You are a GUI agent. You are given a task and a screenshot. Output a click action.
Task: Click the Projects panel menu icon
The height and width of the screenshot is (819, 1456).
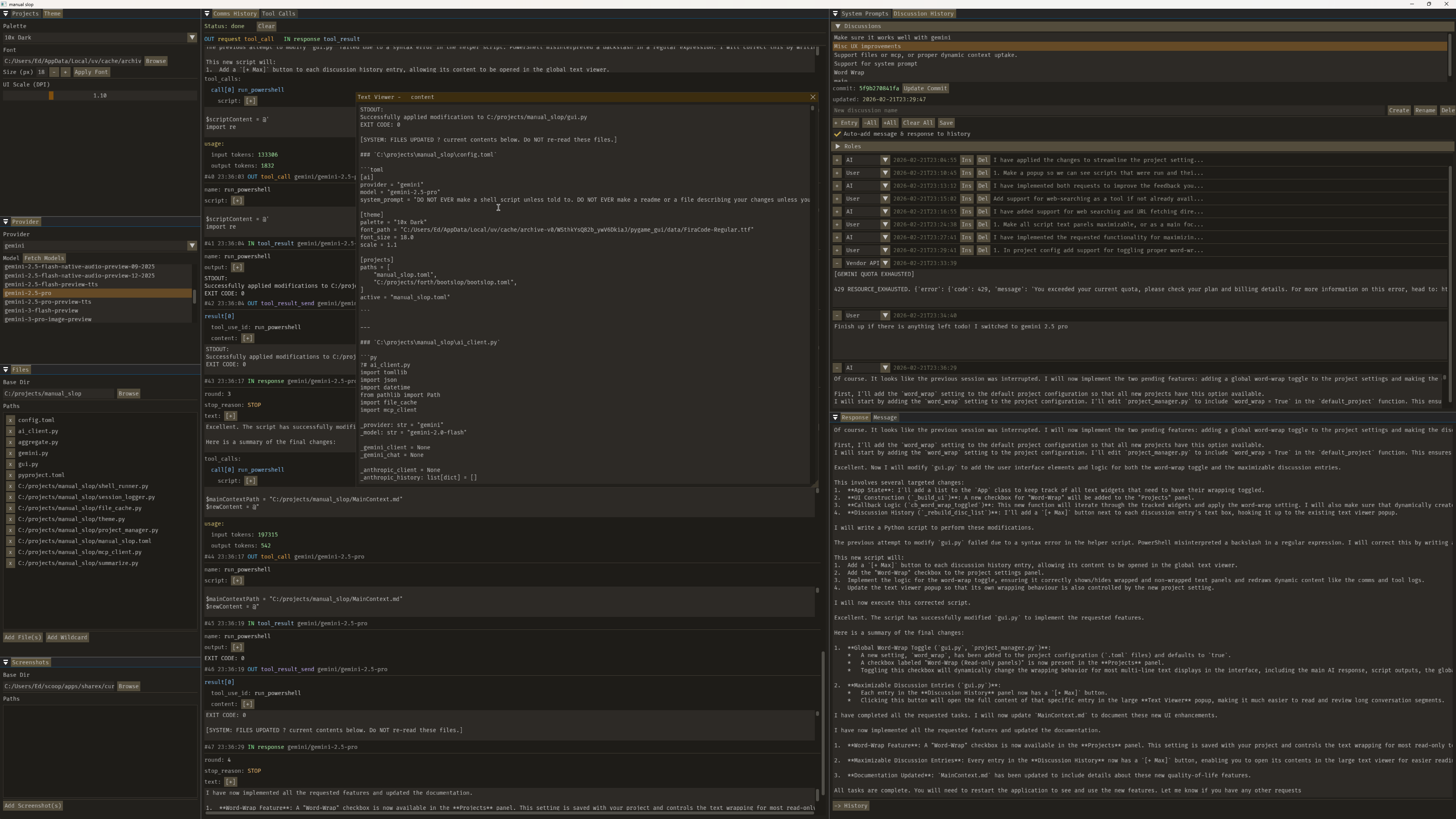coord(6,14)
